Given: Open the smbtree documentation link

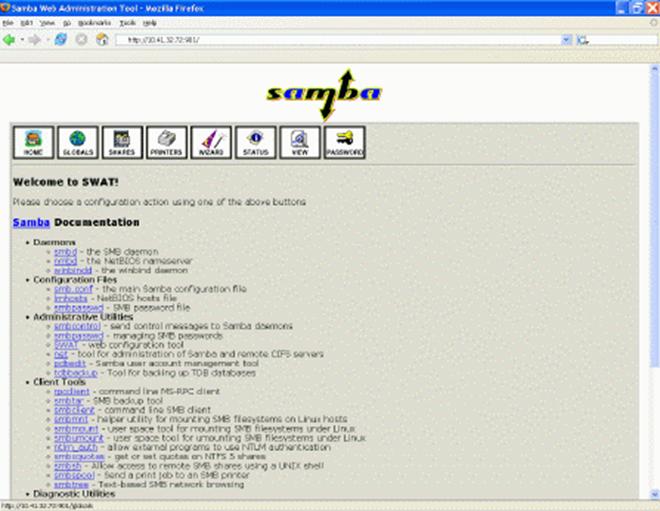Looking at the screenshot, I should [72, 484].
